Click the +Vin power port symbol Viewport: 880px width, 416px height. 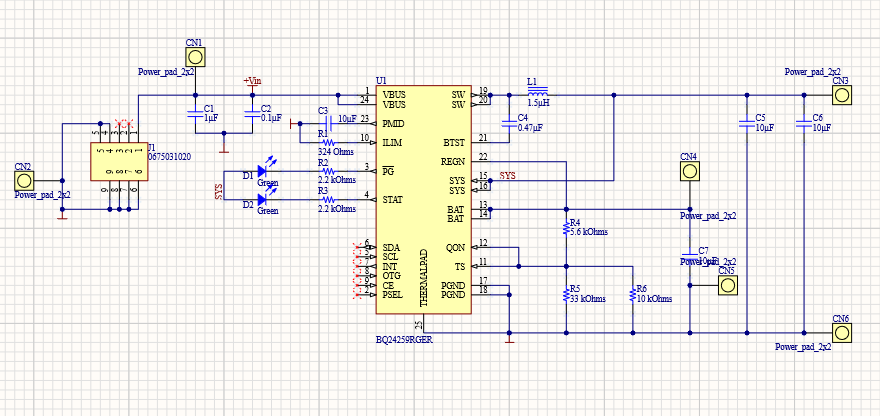pyautogui.click(x=252, y=85)
